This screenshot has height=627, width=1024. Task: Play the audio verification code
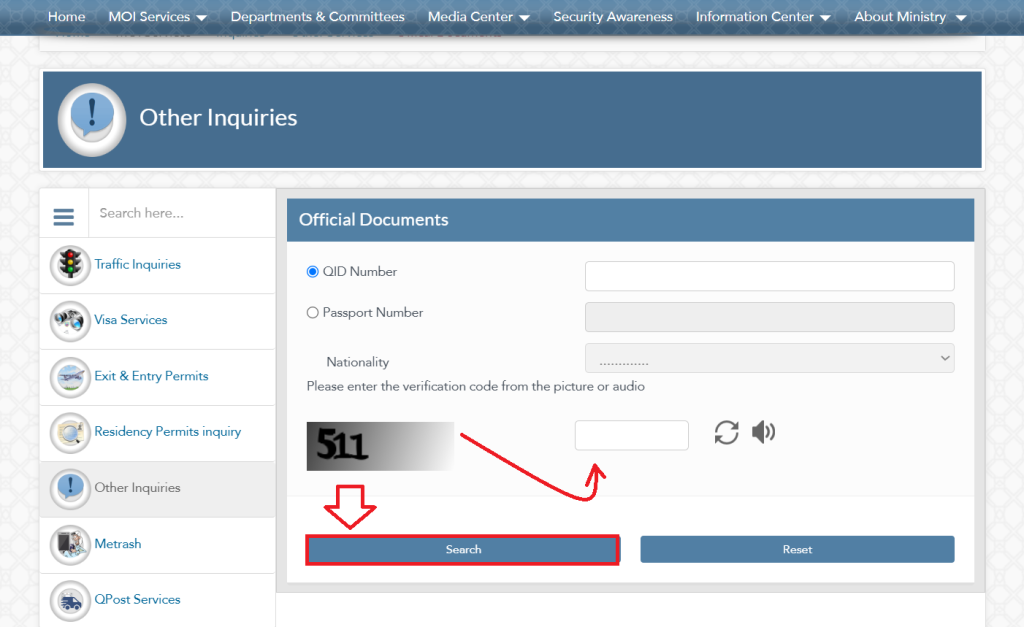(764, 432)
